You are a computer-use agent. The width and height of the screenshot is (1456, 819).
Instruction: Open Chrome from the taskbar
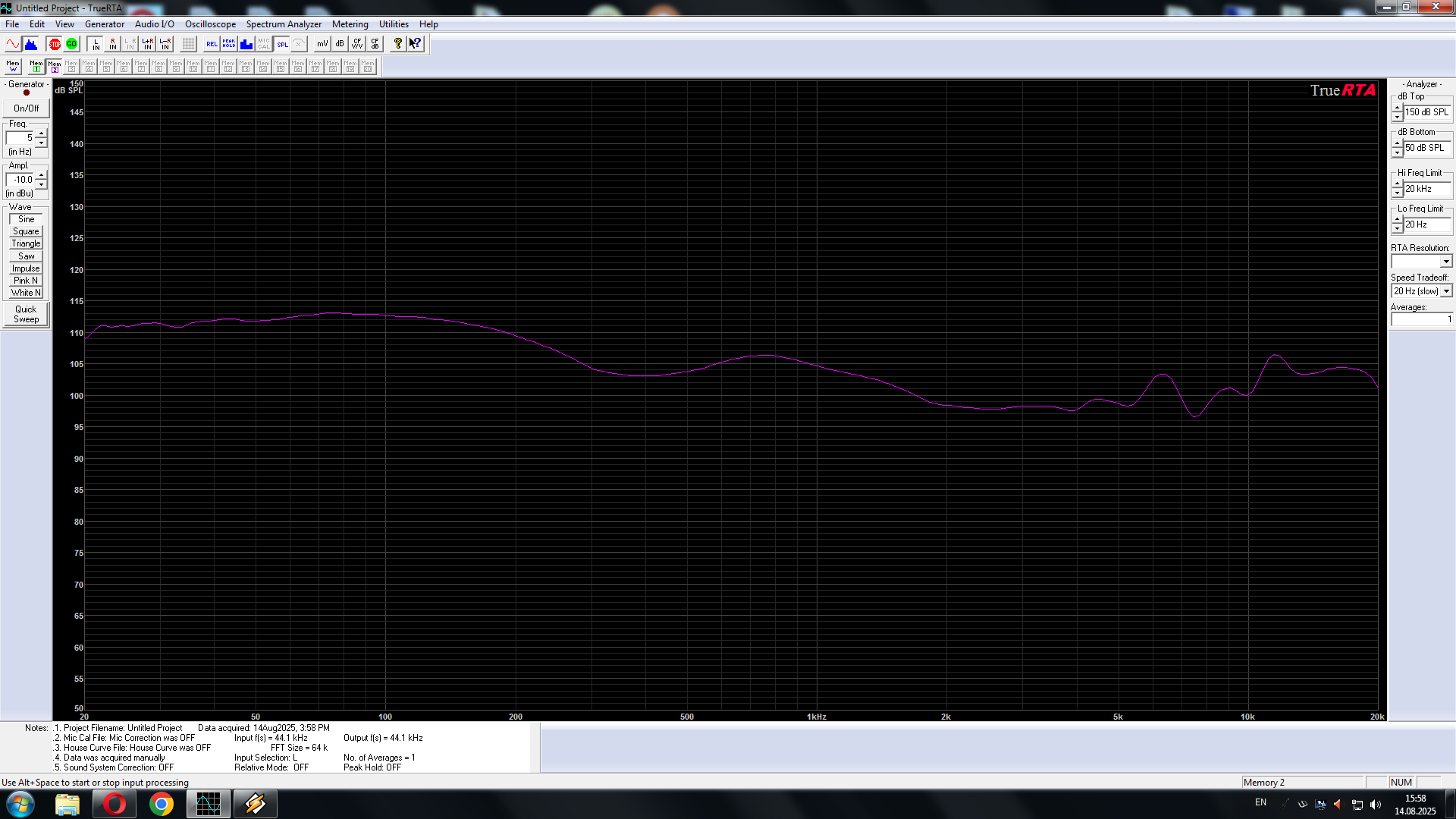(161, 804)
